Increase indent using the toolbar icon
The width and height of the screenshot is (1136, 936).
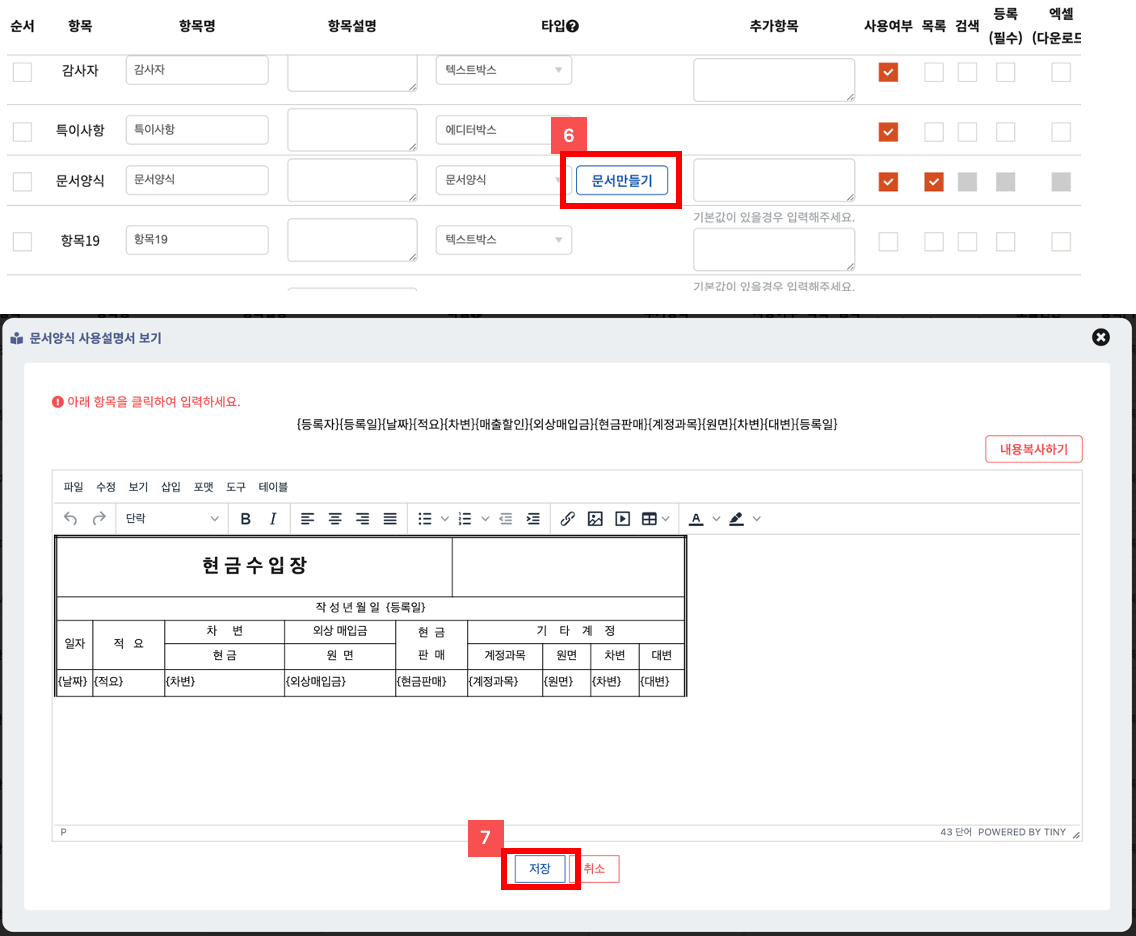coord(533,519)
